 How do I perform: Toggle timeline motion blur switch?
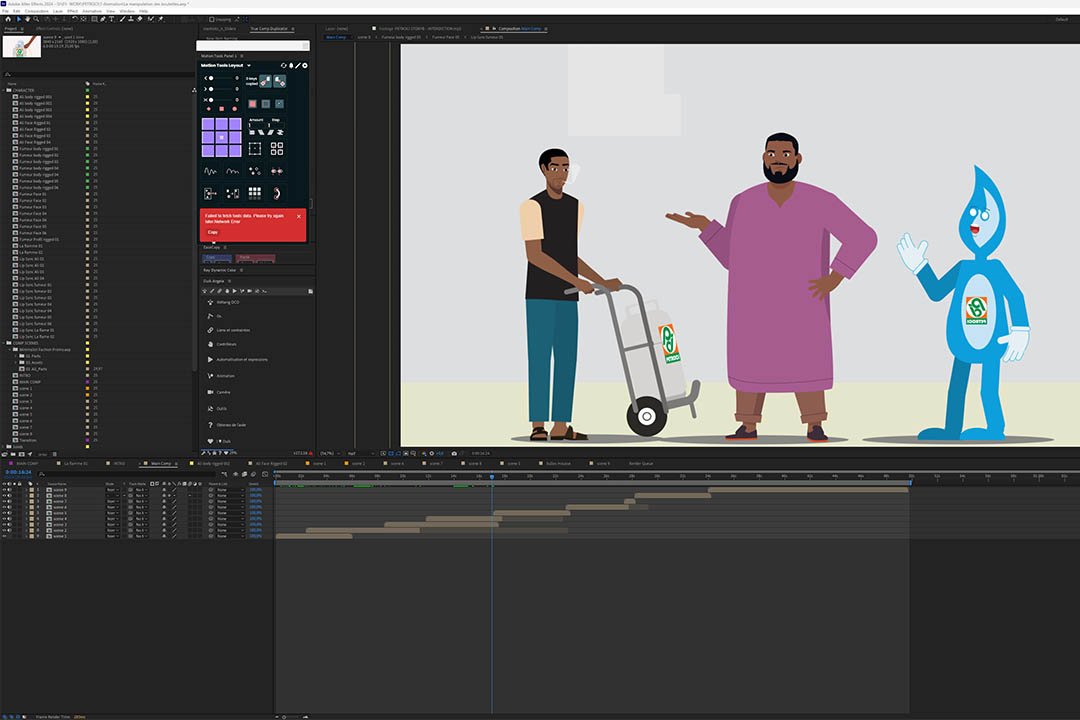[253, 474]
